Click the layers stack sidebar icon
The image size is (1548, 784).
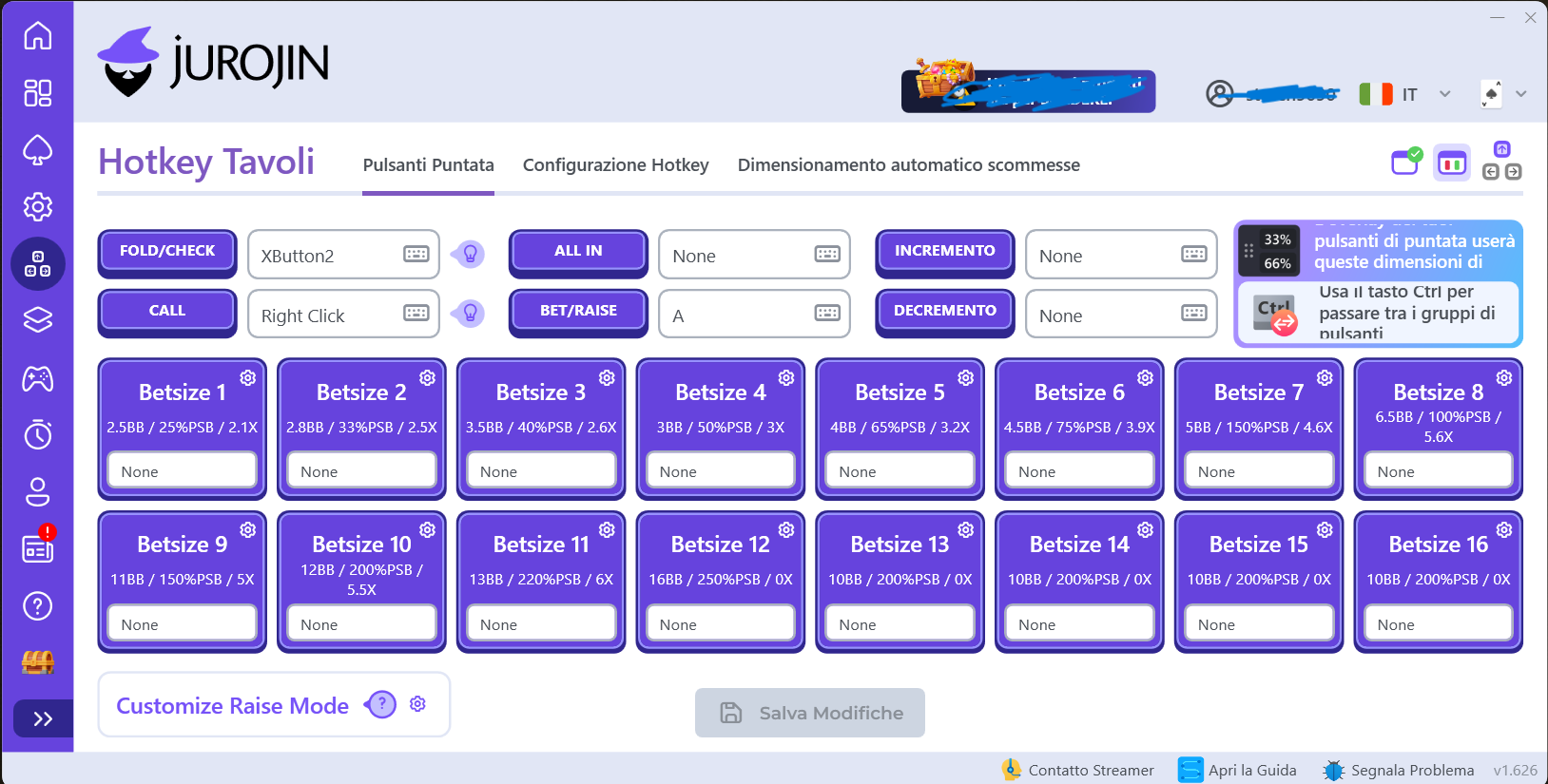point(38,320)
